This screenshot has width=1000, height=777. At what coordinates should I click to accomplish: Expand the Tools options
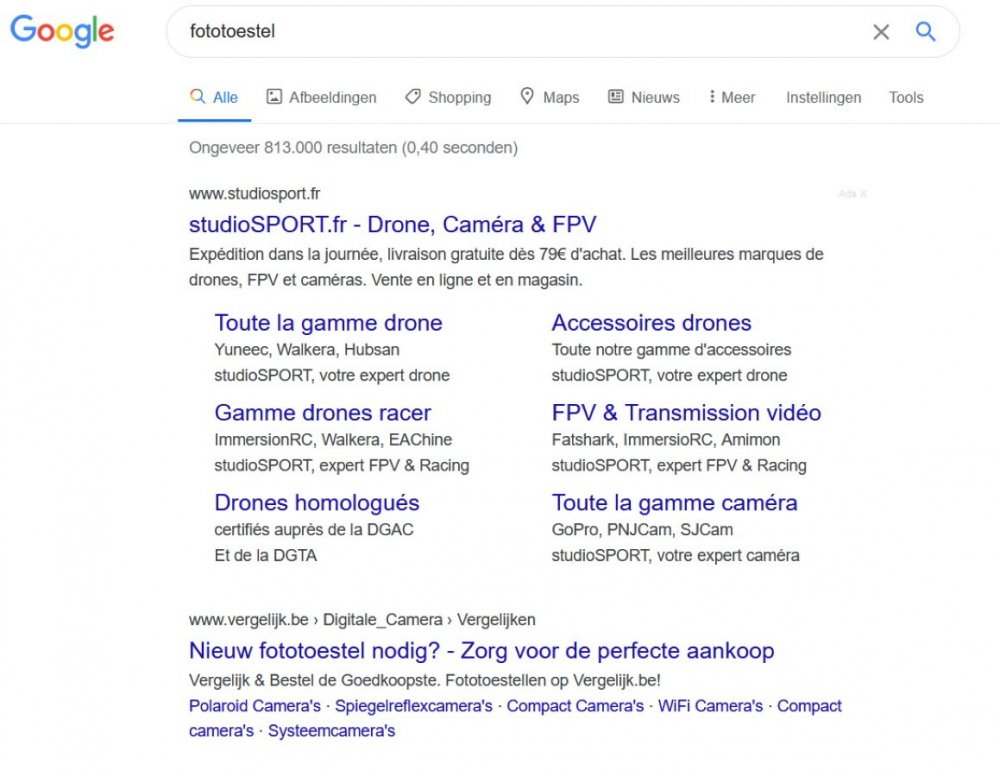[x=906, y=97]
